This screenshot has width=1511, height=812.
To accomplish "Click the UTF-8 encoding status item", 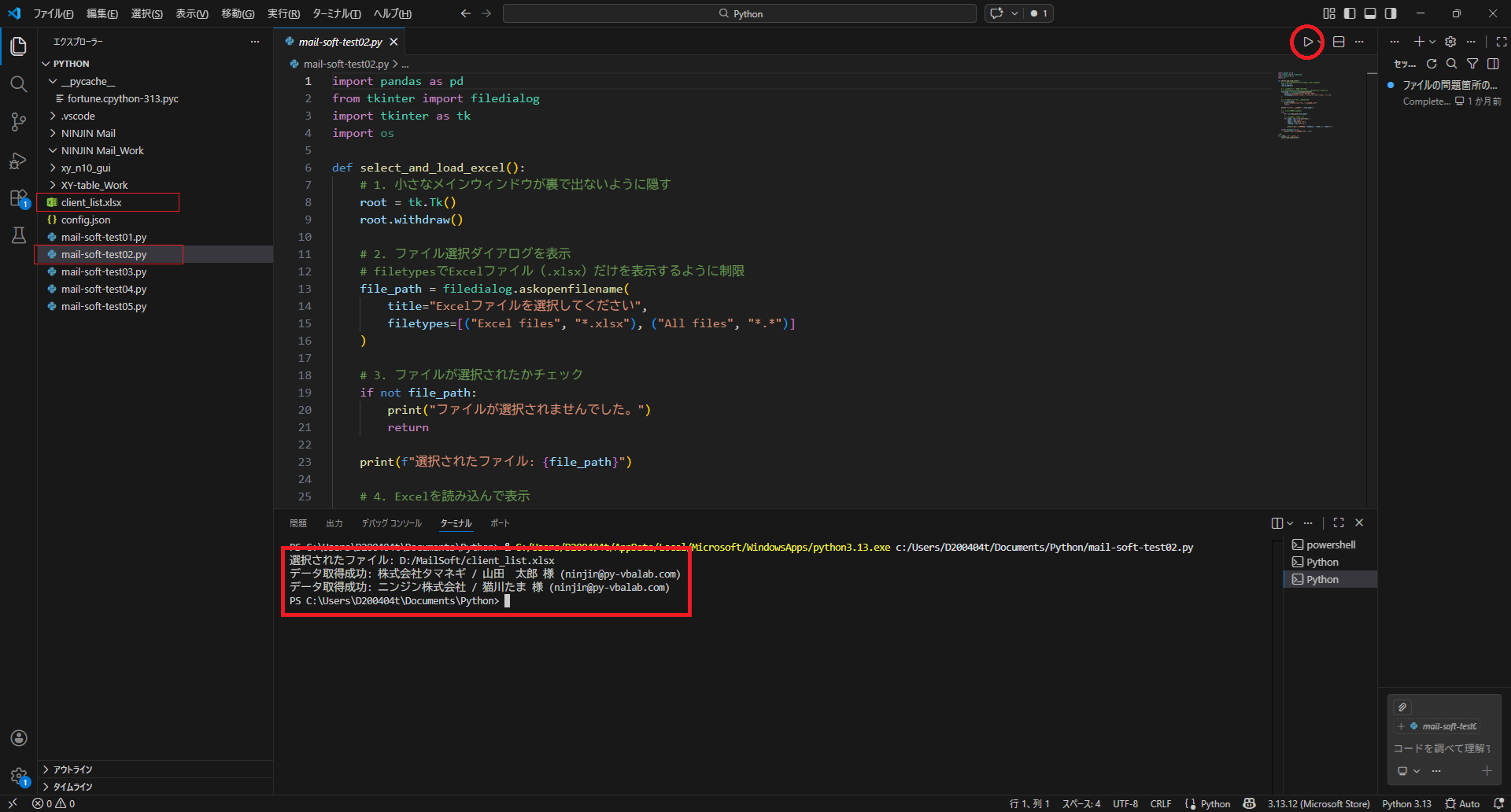I will point(1125,803).
